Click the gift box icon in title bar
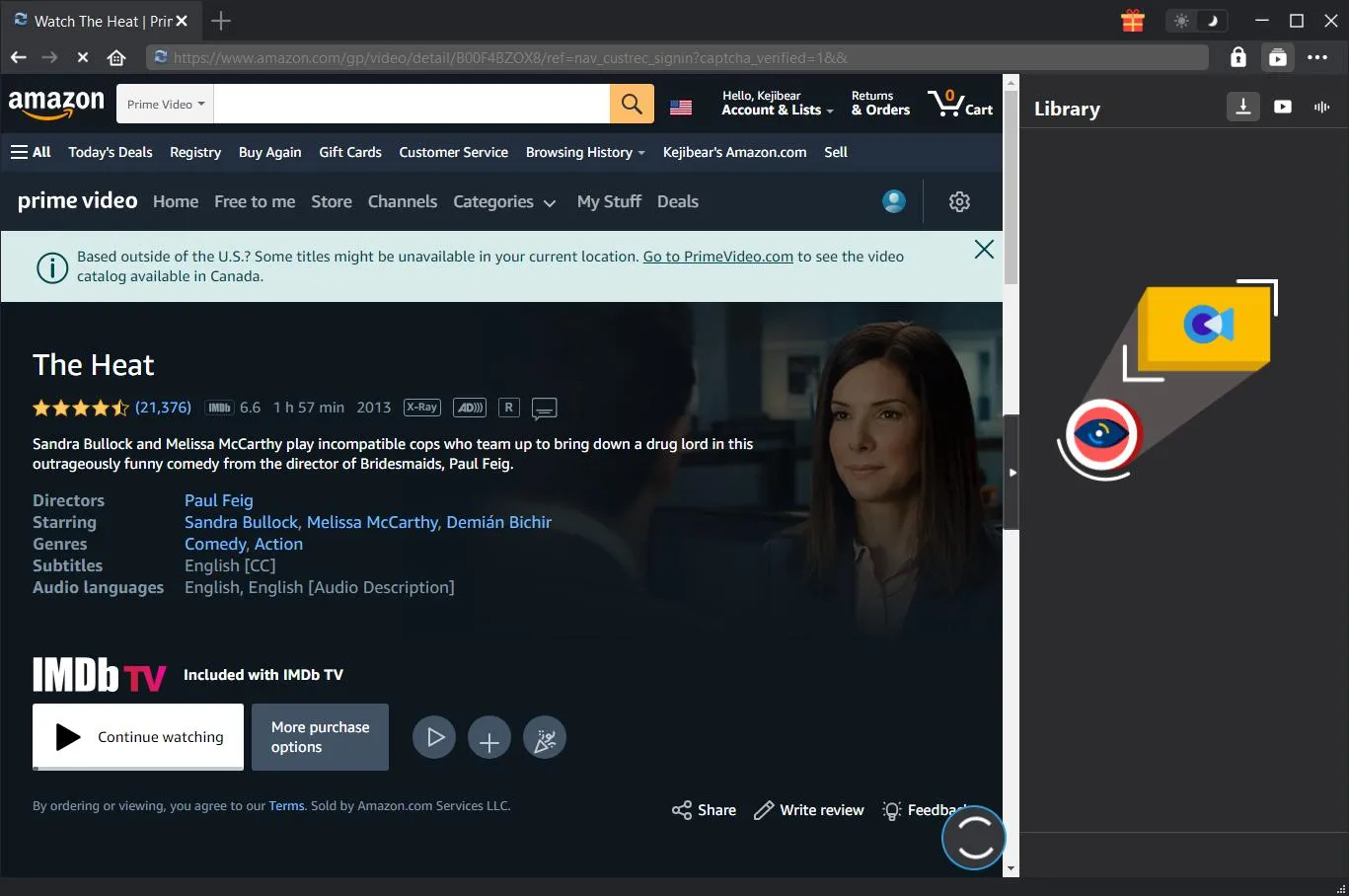1349x896 pixels. click(1133, 21)
